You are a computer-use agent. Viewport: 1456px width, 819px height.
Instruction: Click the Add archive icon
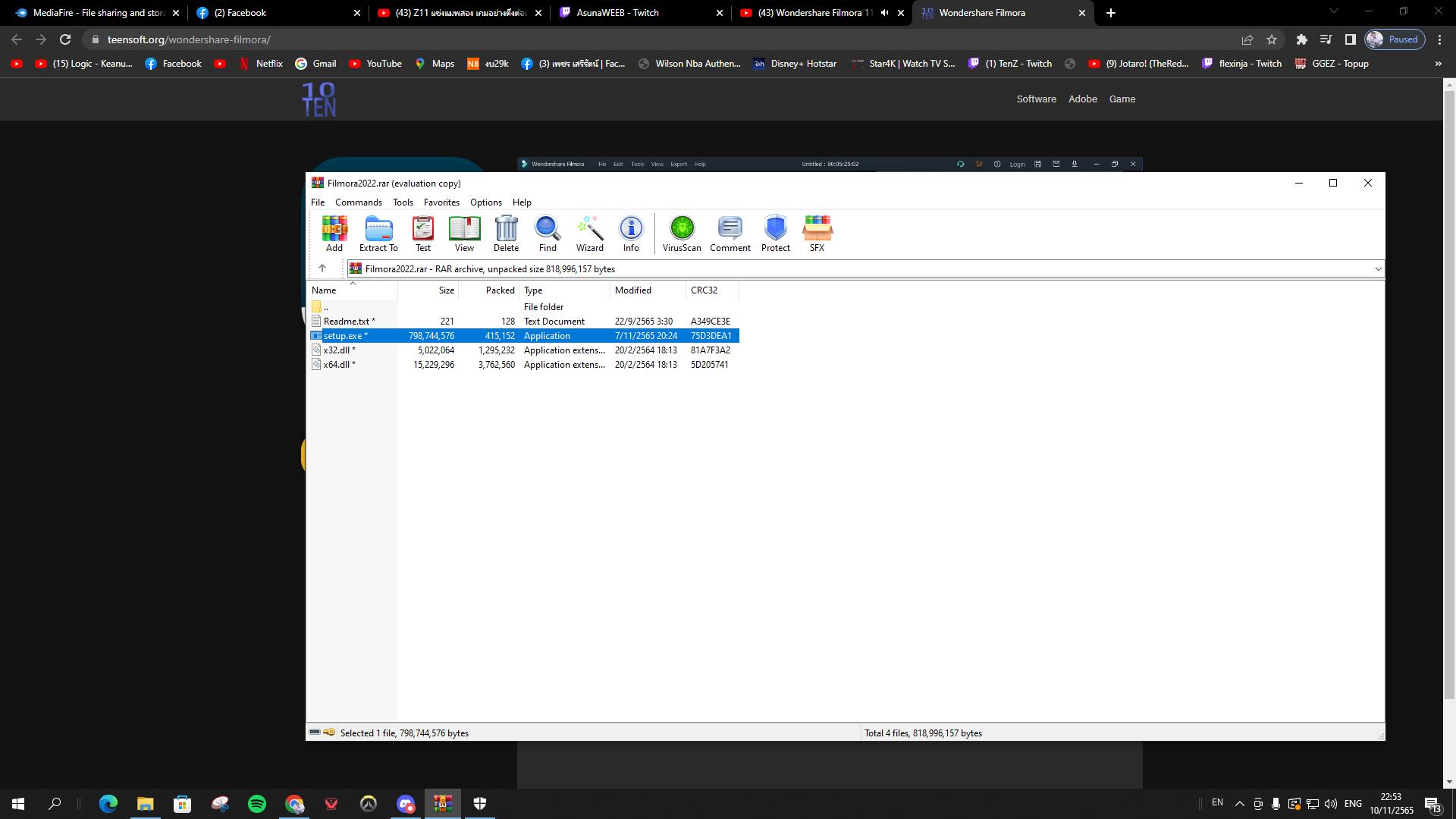coord(334,233)
